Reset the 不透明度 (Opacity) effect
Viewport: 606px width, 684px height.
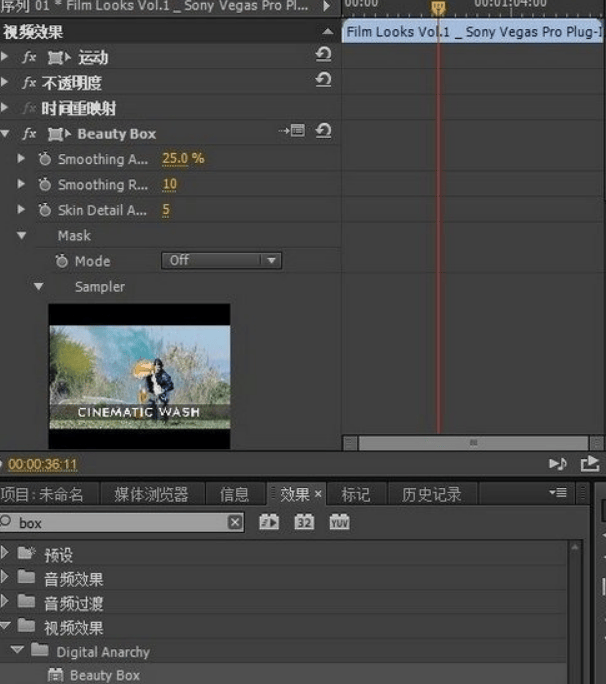click(x=323, y=80)
